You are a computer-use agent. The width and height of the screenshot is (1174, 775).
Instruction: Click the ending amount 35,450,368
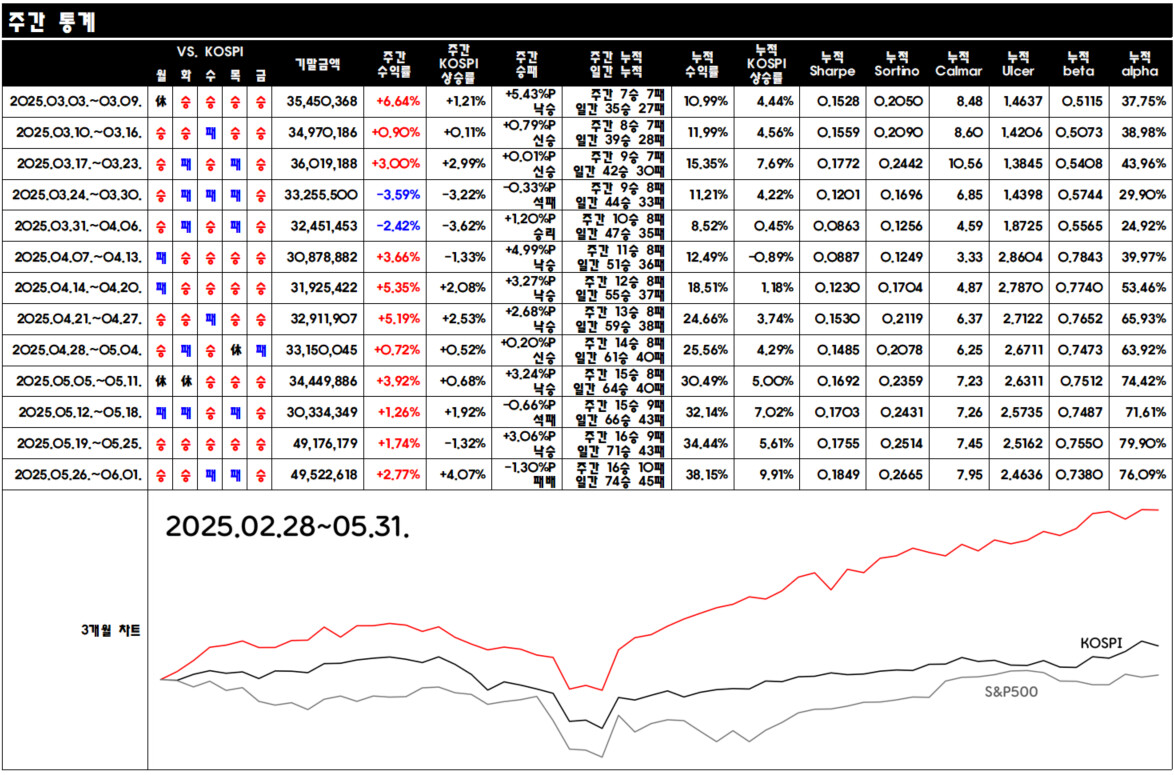click(320, 101)
